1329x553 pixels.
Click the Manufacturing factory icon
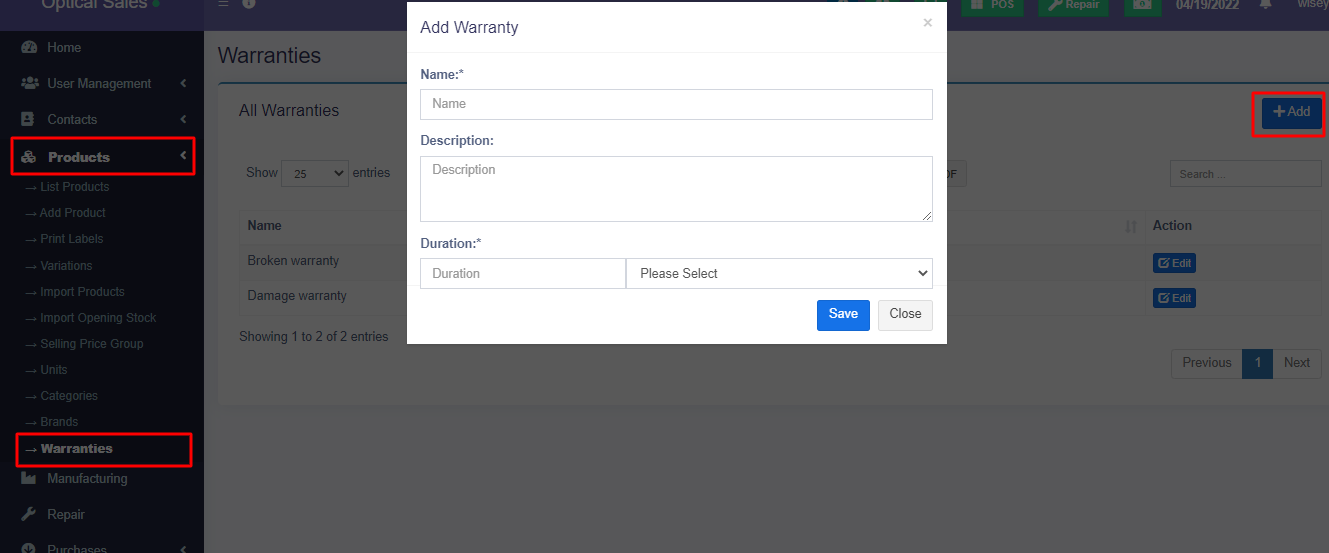[x=29, y=479]
